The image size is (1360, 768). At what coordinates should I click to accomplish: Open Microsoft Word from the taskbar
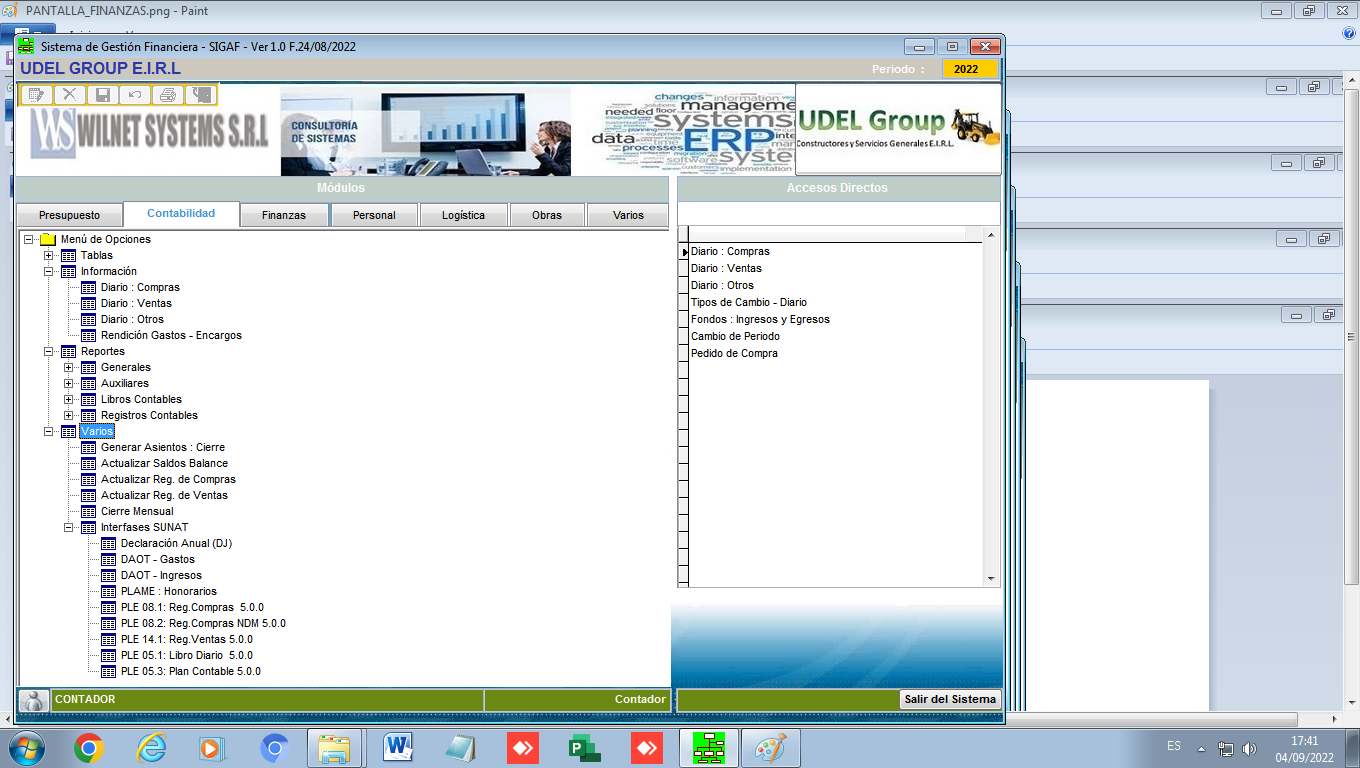click(398, 747)
